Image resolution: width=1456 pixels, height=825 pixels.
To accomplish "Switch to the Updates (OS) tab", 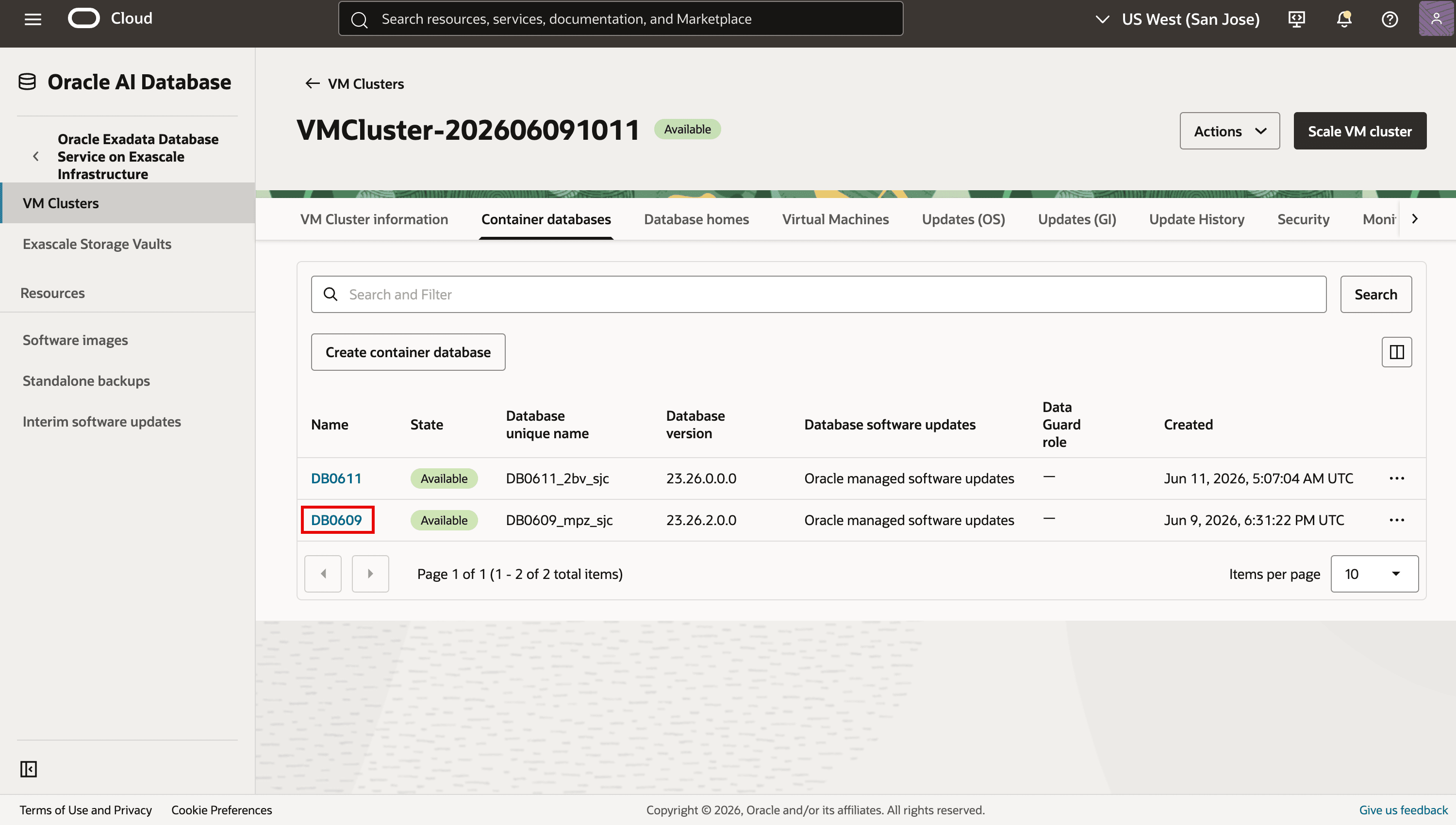I will pyautogui.click(x=963, y=219).
